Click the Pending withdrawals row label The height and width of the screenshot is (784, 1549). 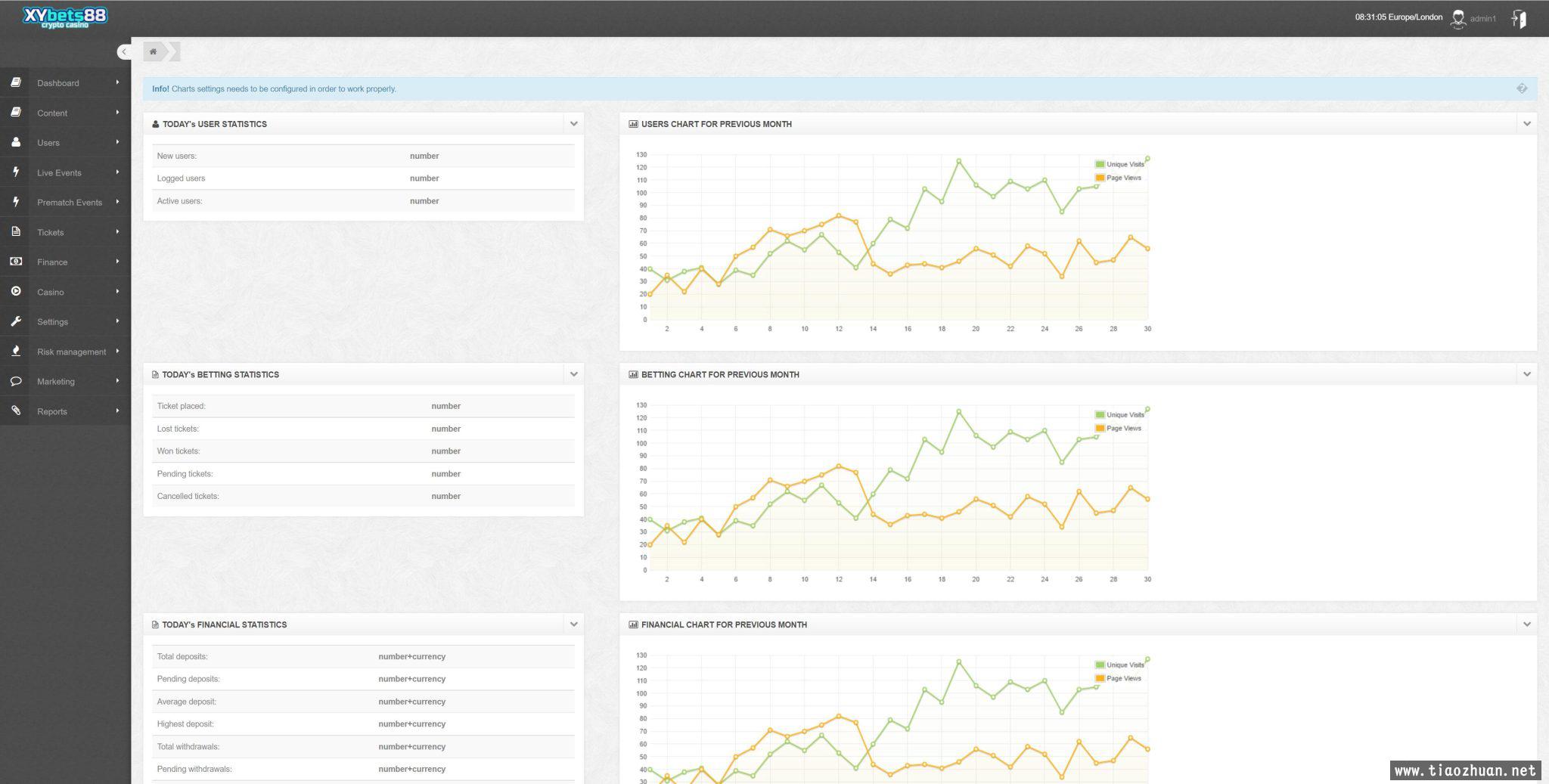(x=194, y=769)
